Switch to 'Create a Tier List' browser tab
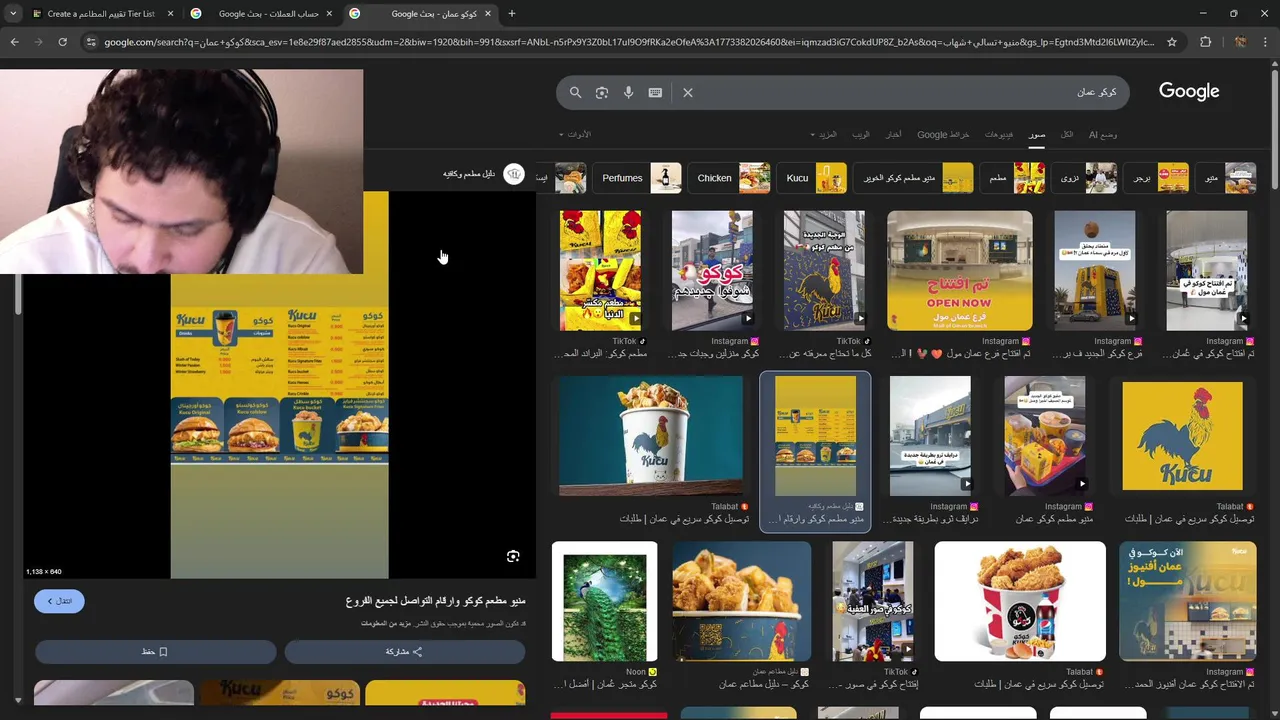This screenshot has height=720, width=1280. point(100,14)
